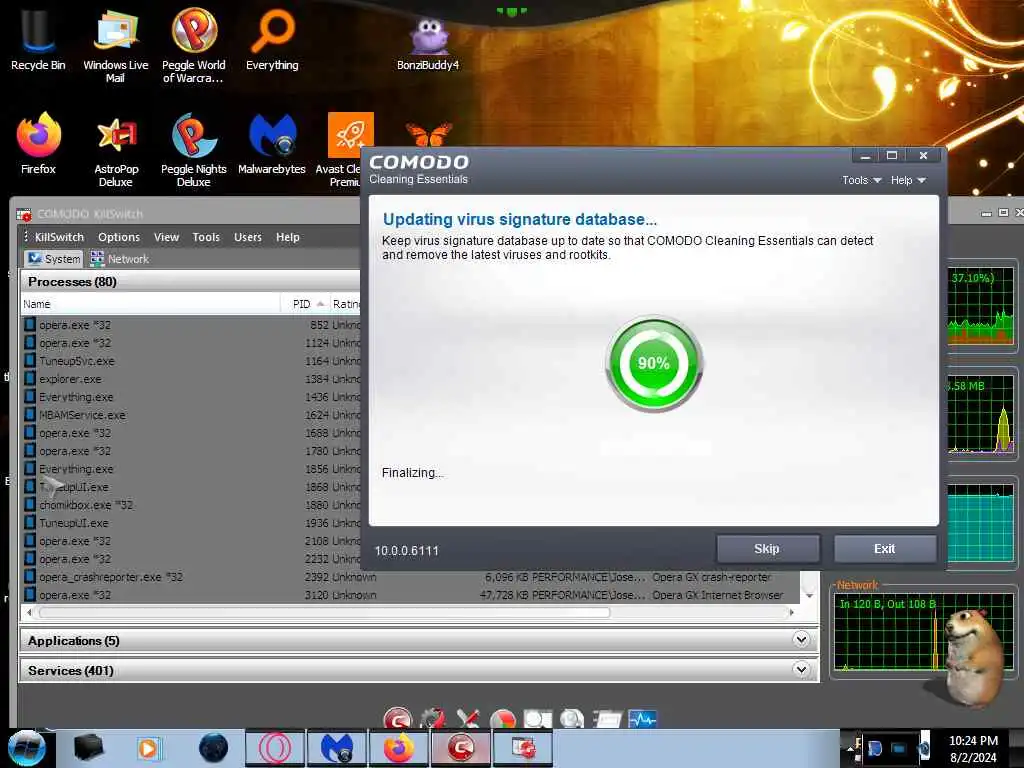Open the media player taskbar icon
1024x768 pixels.
click(x=148, y=748)
